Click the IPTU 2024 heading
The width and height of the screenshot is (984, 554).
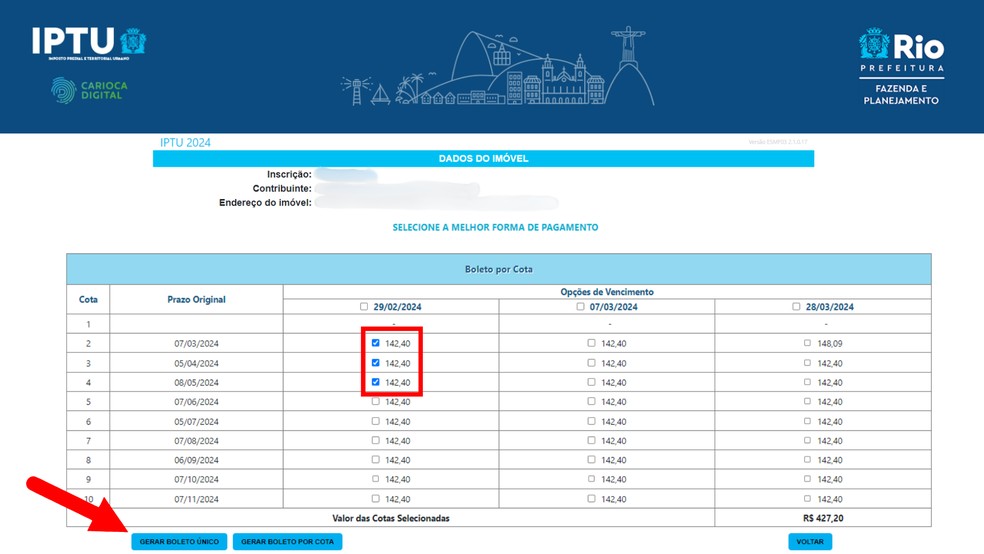[x=185, y=142]
